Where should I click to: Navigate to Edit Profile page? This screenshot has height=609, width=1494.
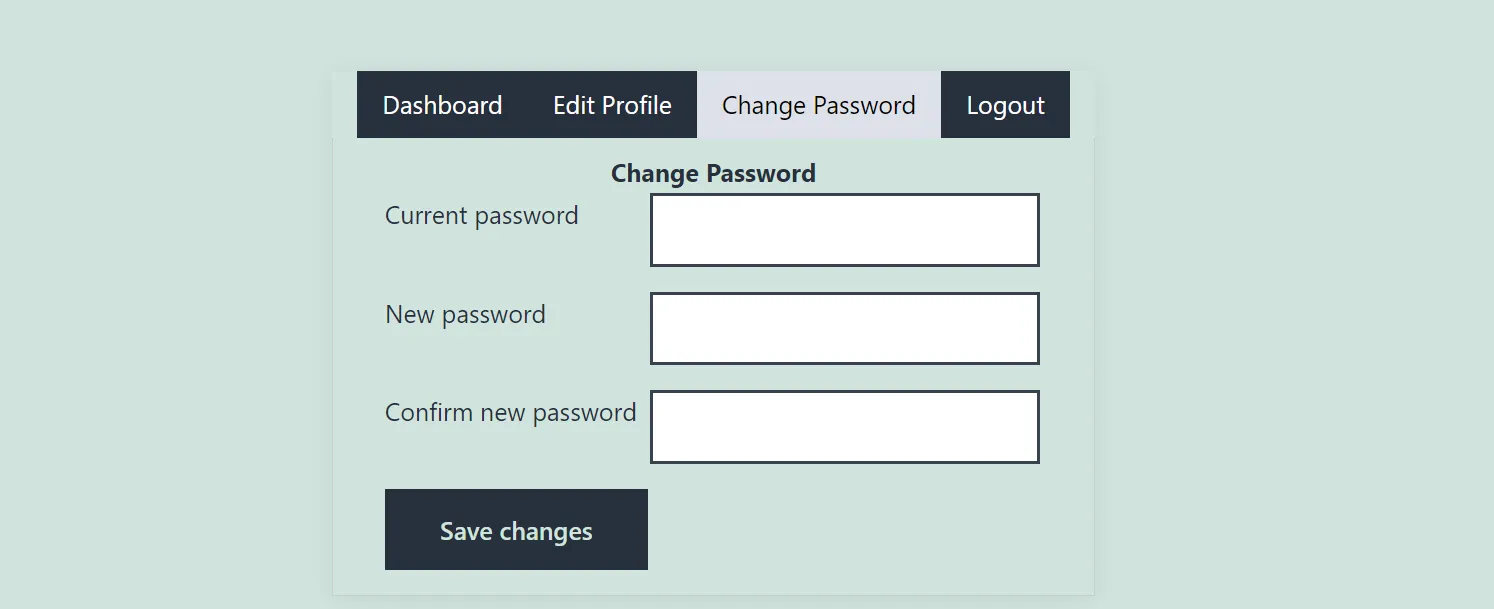click(612, 105)
